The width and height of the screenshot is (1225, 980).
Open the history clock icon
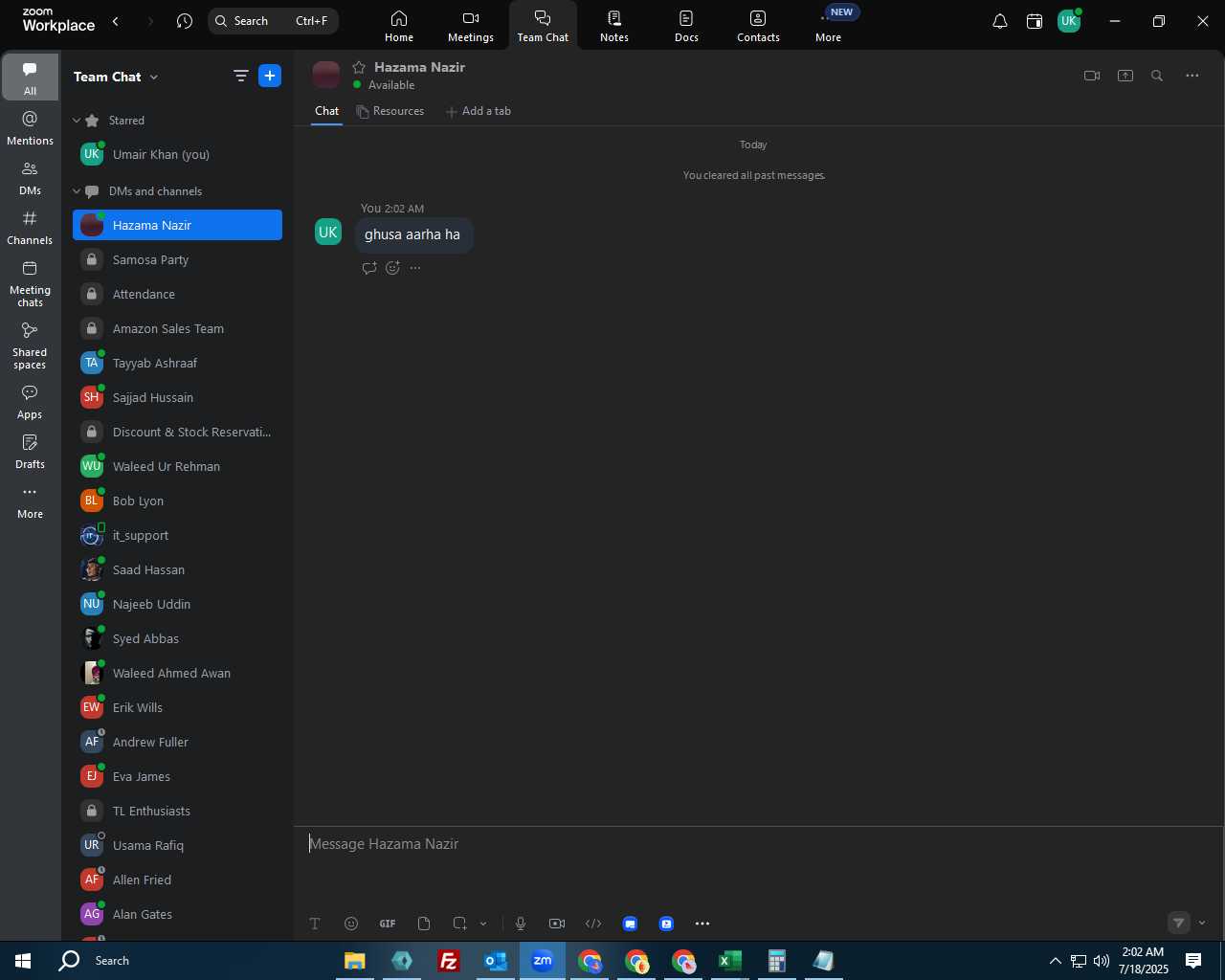pyautogui.click(x=185, y=21)
